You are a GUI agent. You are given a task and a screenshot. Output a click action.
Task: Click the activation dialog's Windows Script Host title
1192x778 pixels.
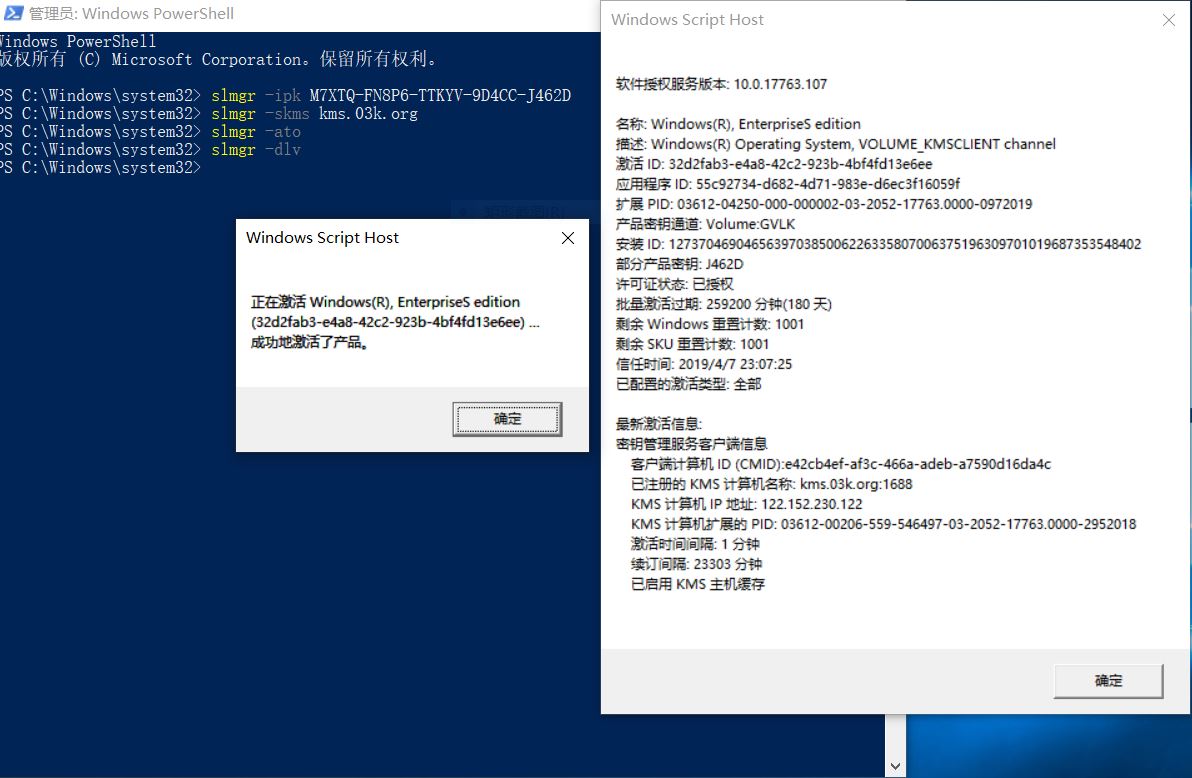point(322,238)
